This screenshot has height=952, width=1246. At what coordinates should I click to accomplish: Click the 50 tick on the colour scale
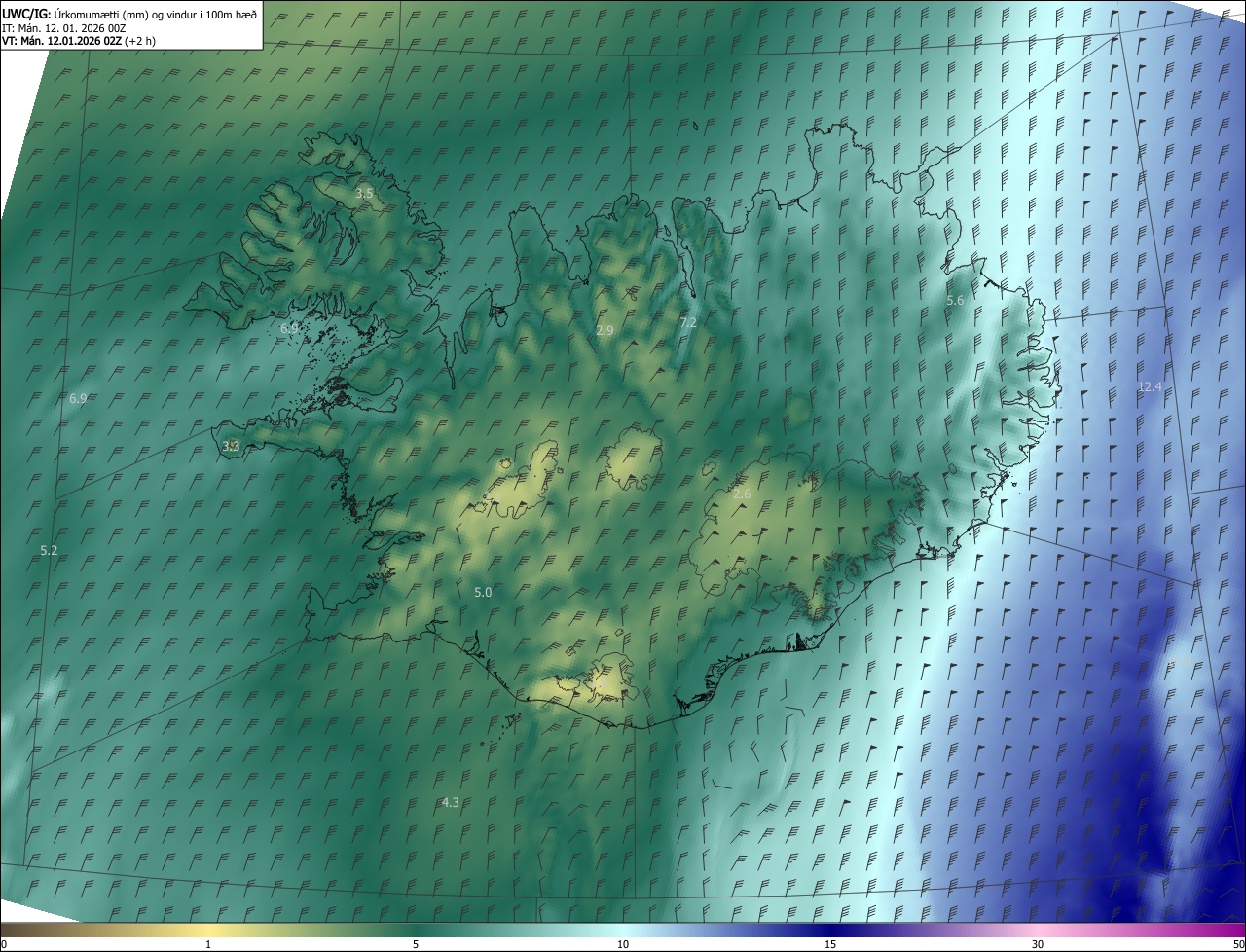pos(1238,945)
